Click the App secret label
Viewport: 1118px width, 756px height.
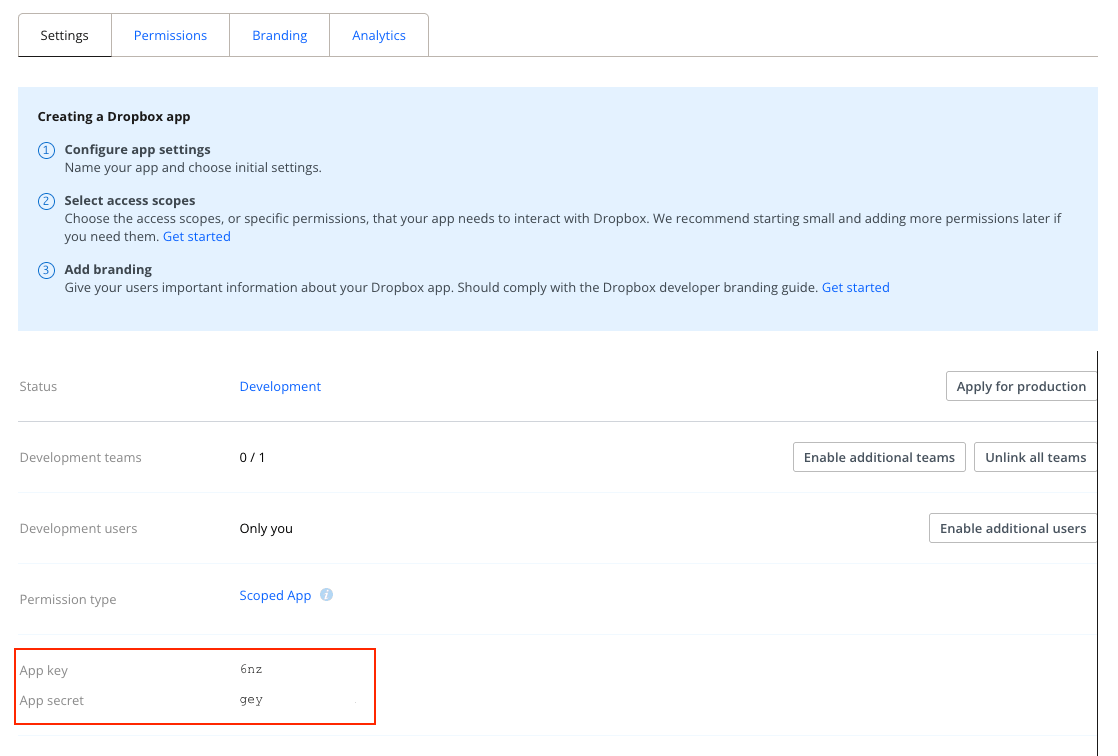[x=51, y=700]
